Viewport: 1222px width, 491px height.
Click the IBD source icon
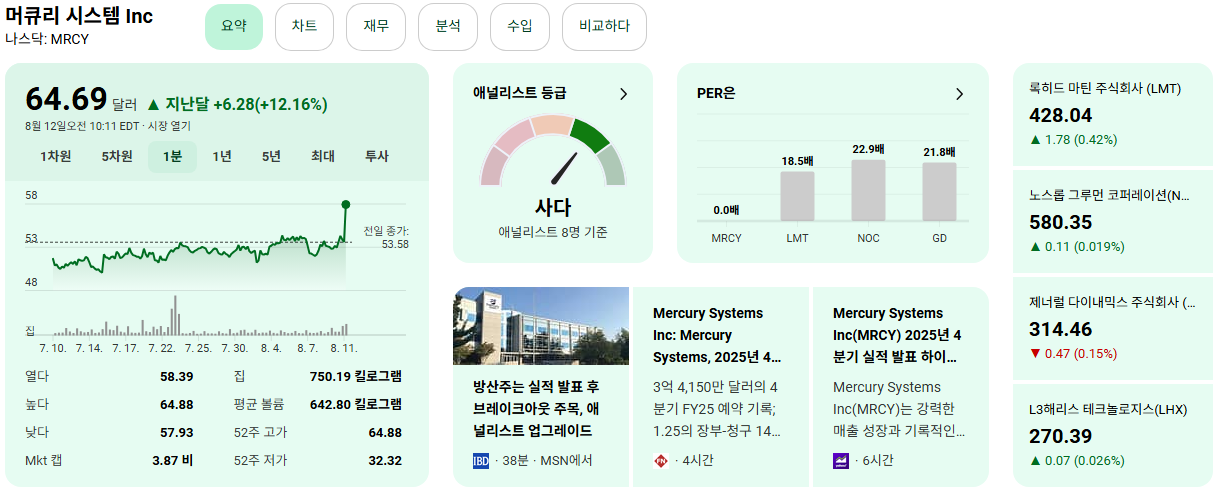[481, 460]
